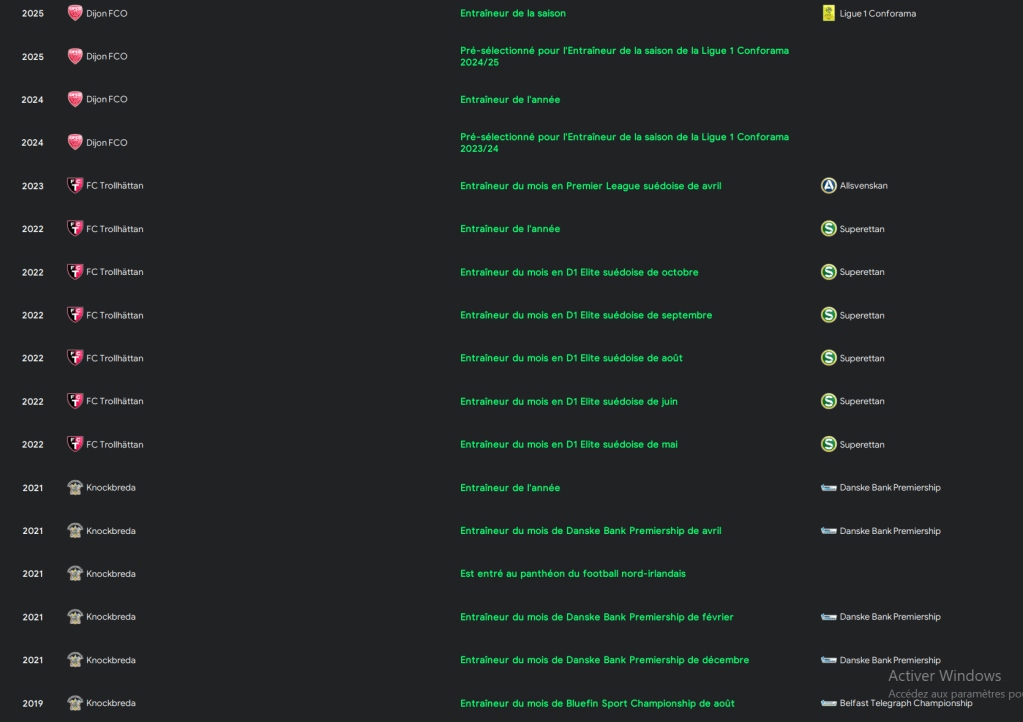Open the 2025 Entraîneur de la saison award
This screenshot has height=722, width=1023.
(x=512, y=13)
